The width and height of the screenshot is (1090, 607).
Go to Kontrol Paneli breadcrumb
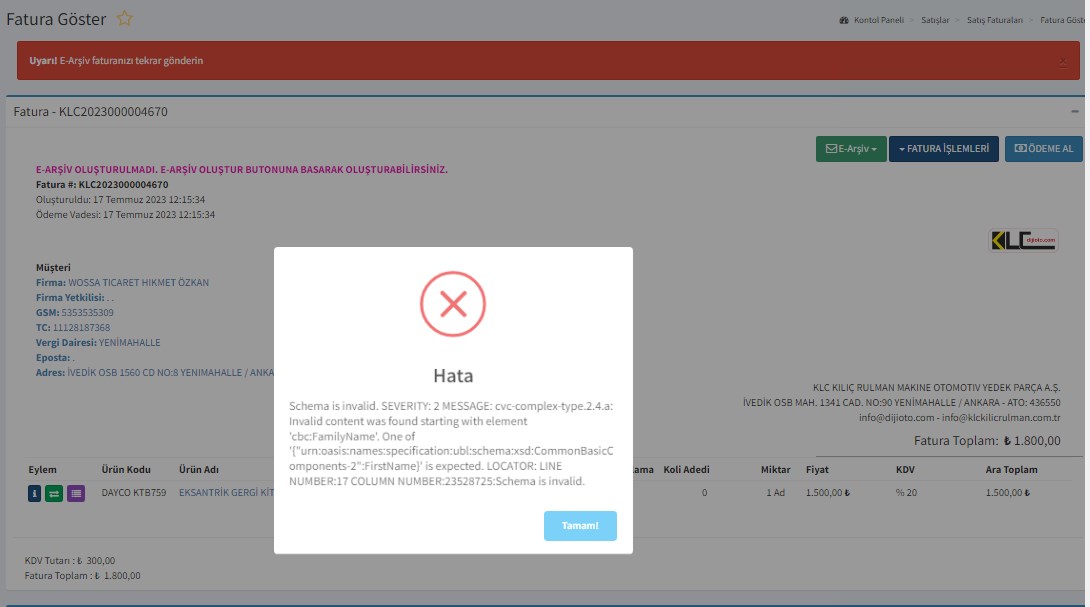tap(880, 20)
